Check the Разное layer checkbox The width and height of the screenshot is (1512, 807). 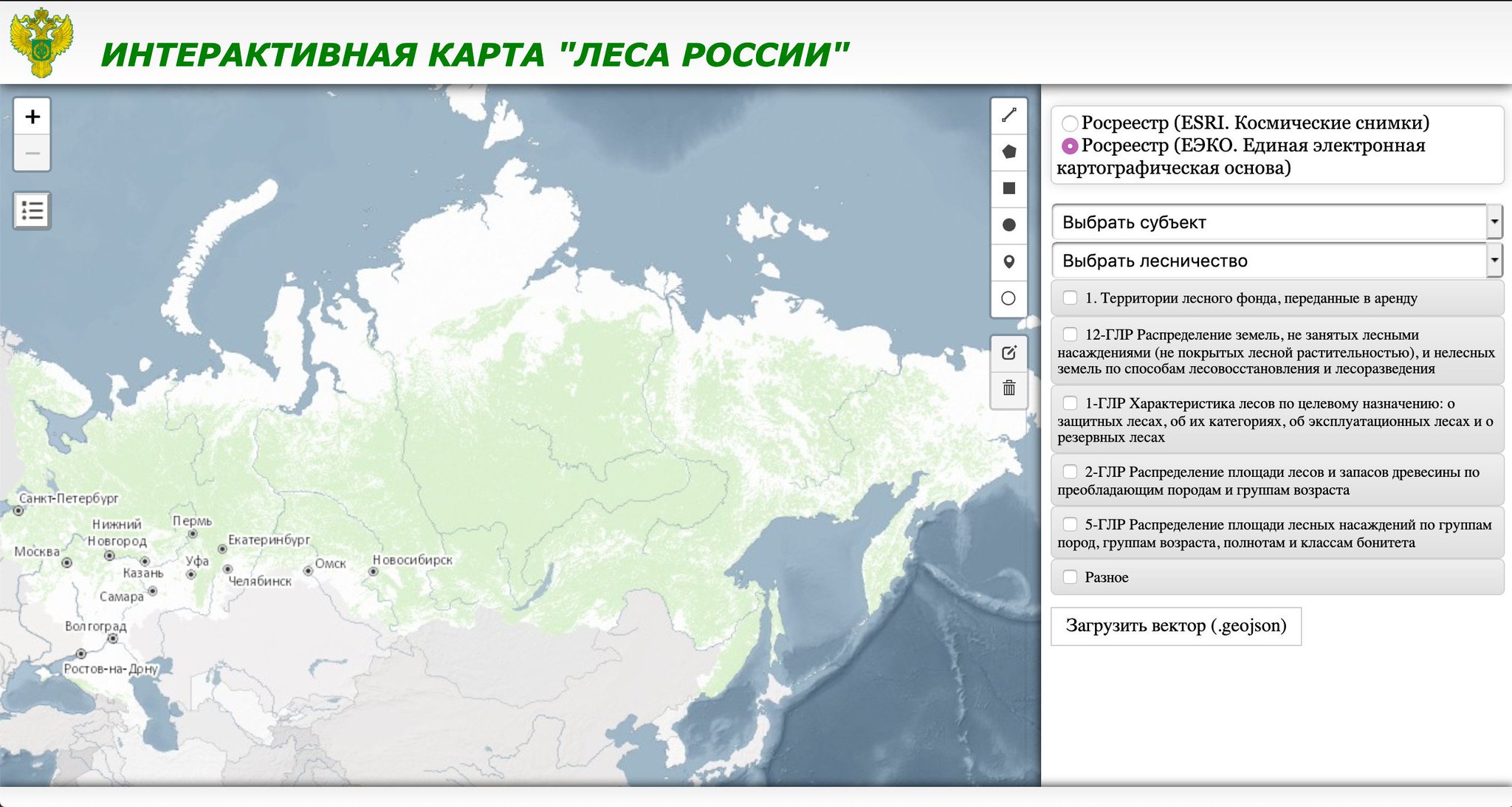click(x=1070, y=577)
